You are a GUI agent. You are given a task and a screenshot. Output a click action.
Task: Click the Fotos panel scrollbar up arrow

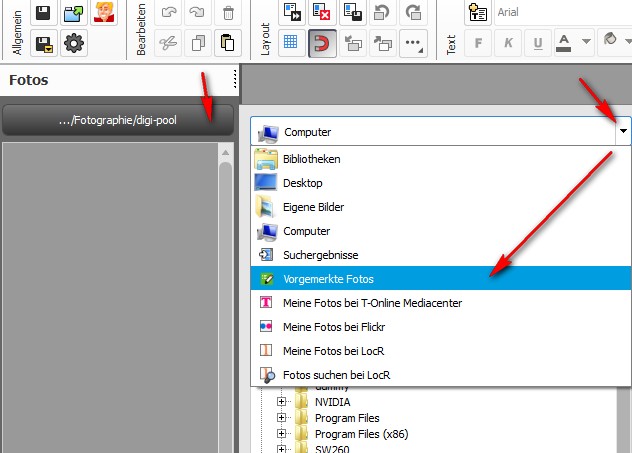pyautogui.click(x=225, y=152)
